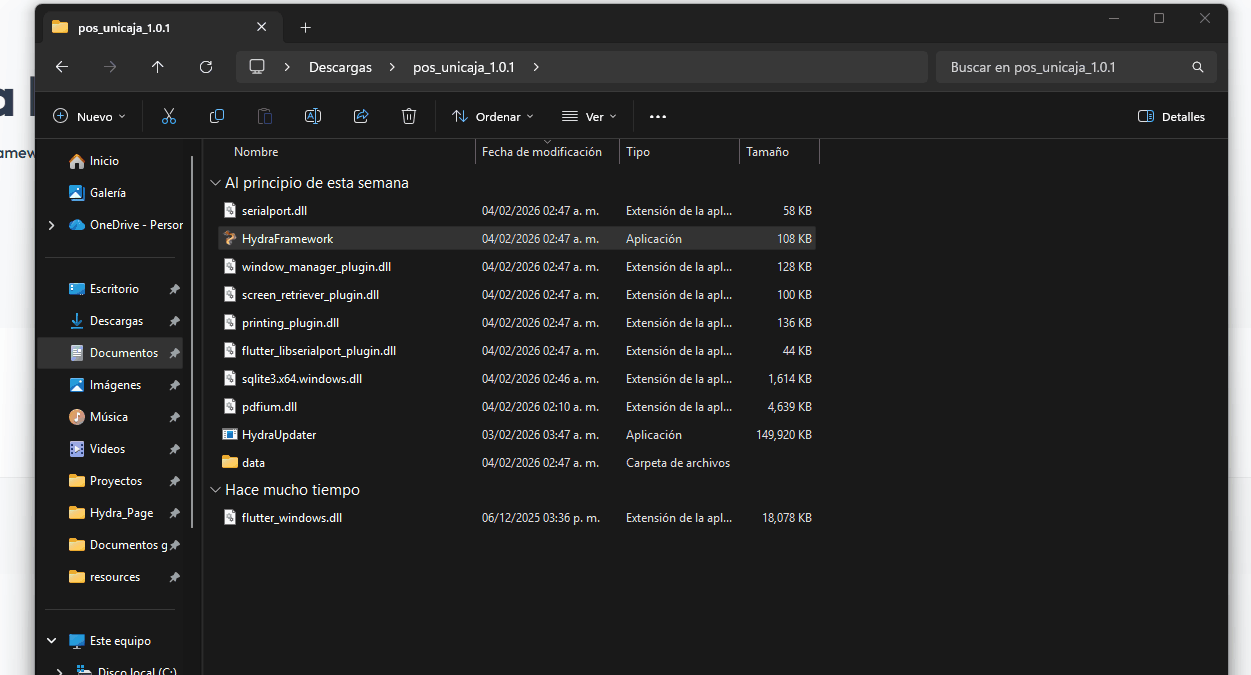This screenshot has width=1251, height=675.
Task: Expand the OneDrive tree node
Action: [x=52, y=225]
